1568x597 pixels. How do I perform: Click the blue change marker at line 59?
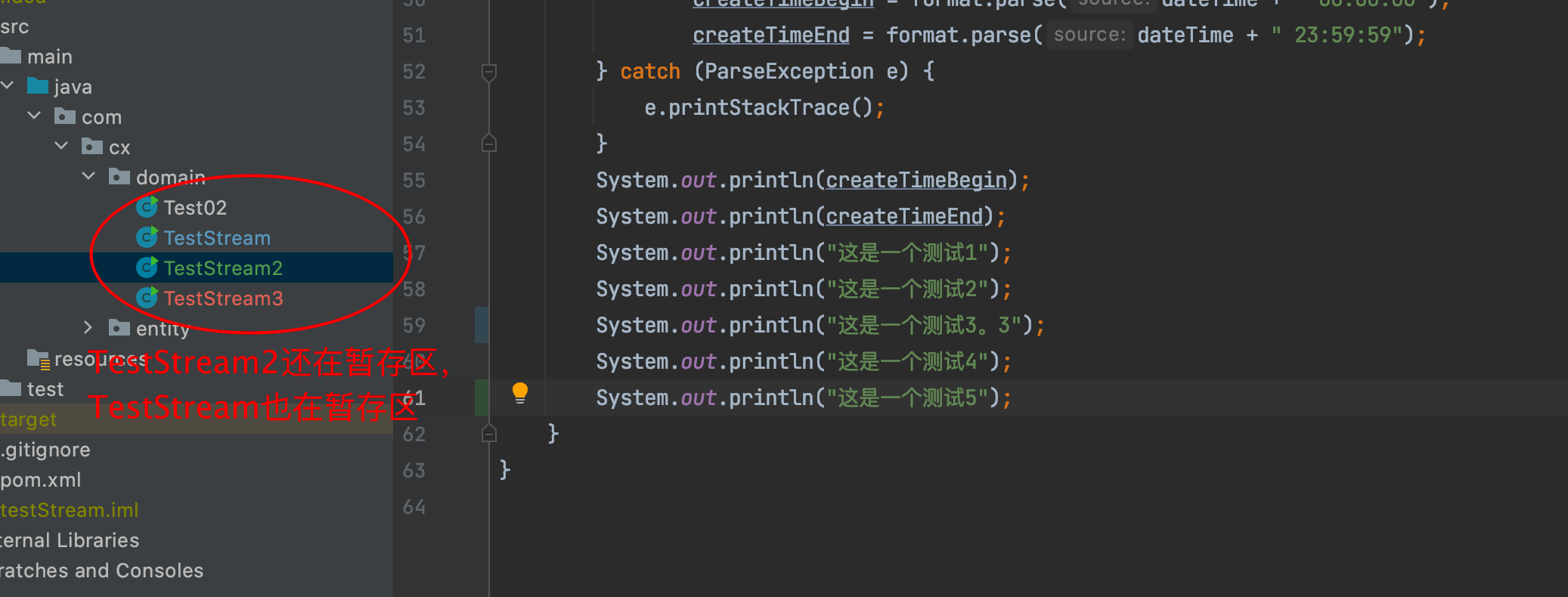(482, 325)
